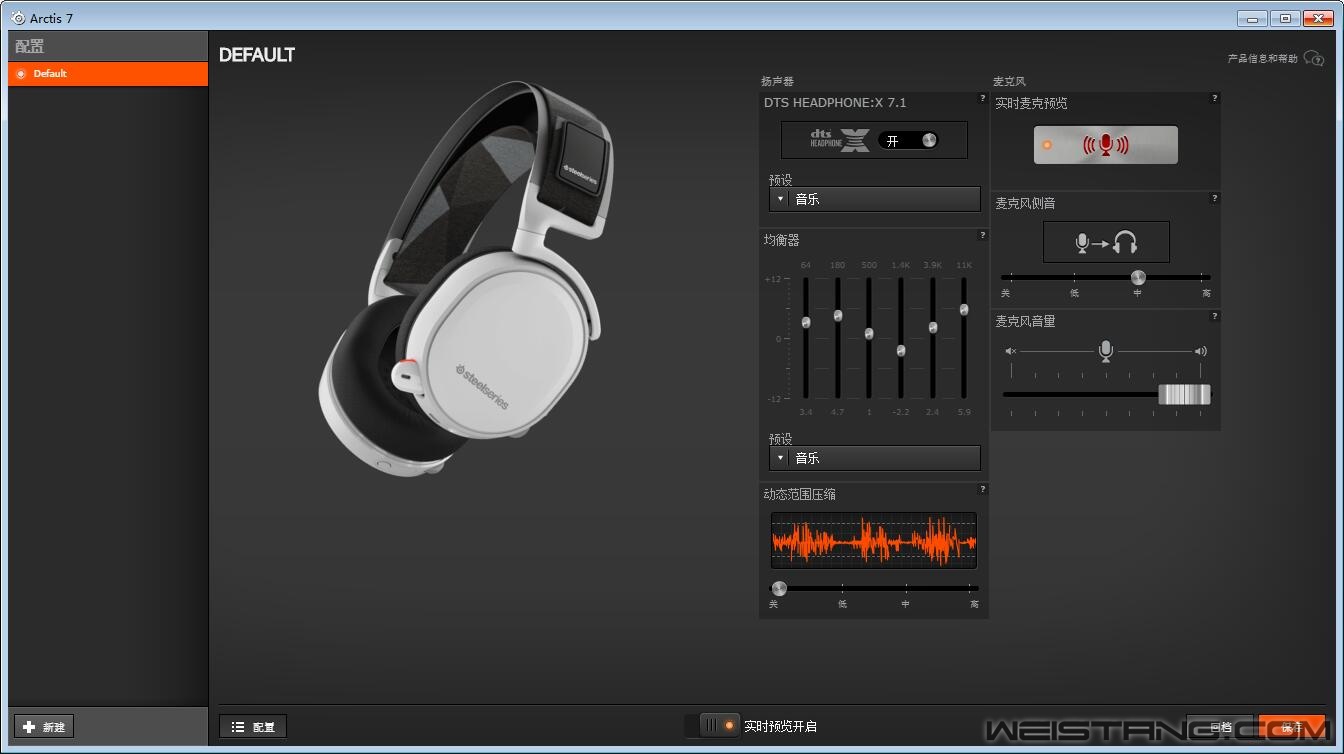This screenshot has height=754, width=1344.
Task: Click the help icon in the 实时麦克预览 panel
Action: pyautogui.click(x=1214, y=98)
